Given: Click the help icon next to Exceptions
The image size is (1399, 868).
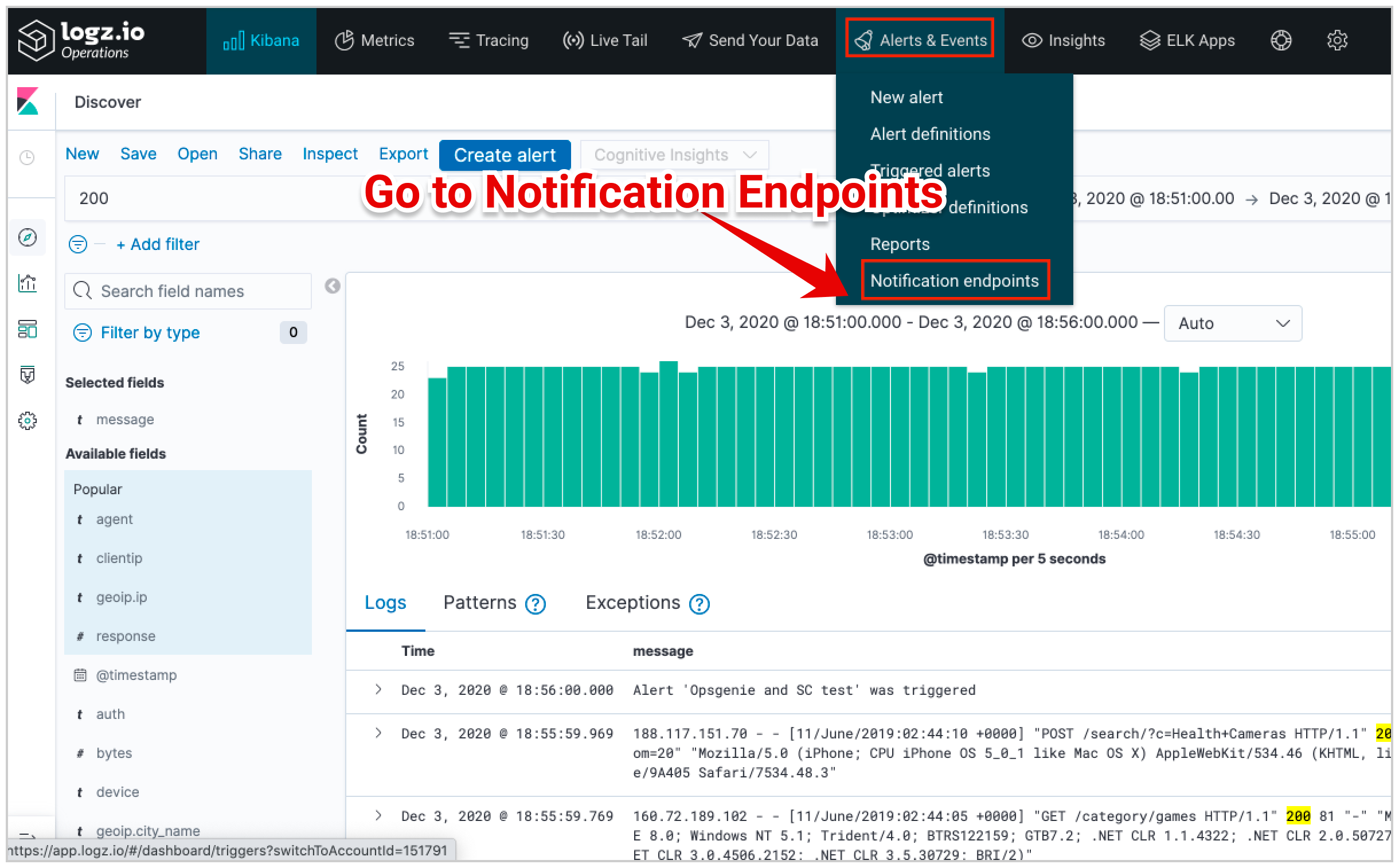Looking at the screenshot, I should [x=698, y=604].
